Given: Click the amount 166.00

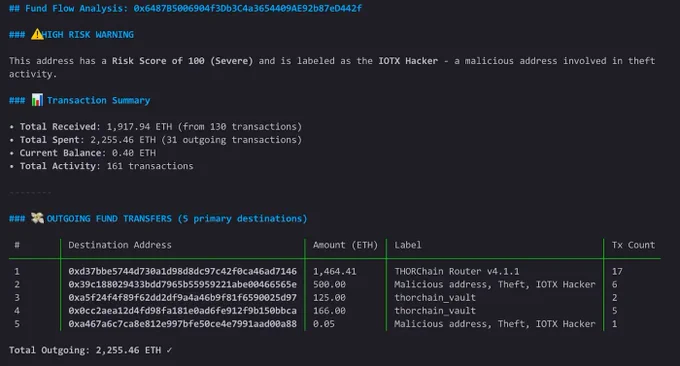Looking at the screenshot, I should [x=329, y=310].
